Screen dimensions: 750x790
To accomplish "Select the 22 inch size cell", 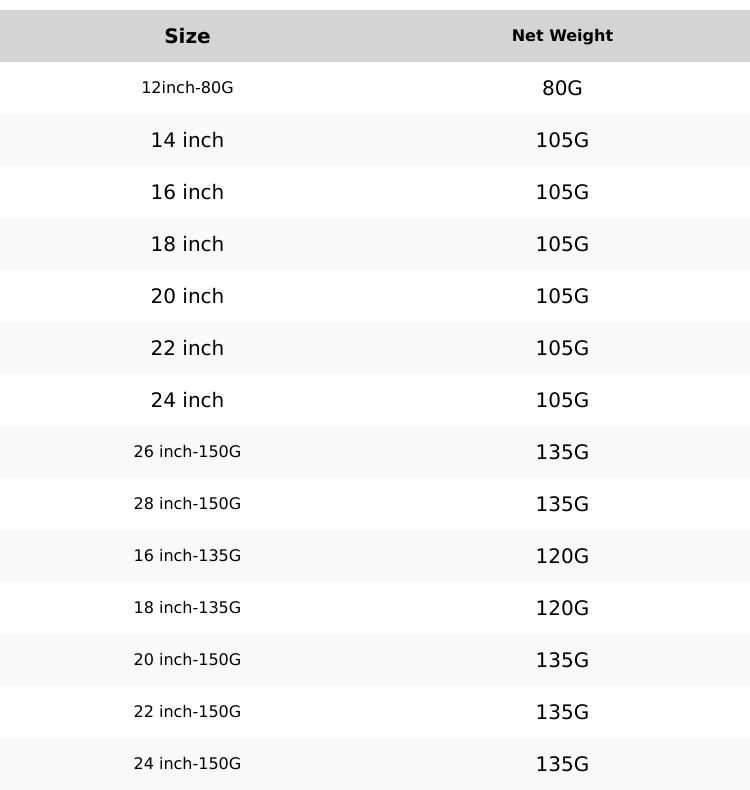I will (187, 348).
